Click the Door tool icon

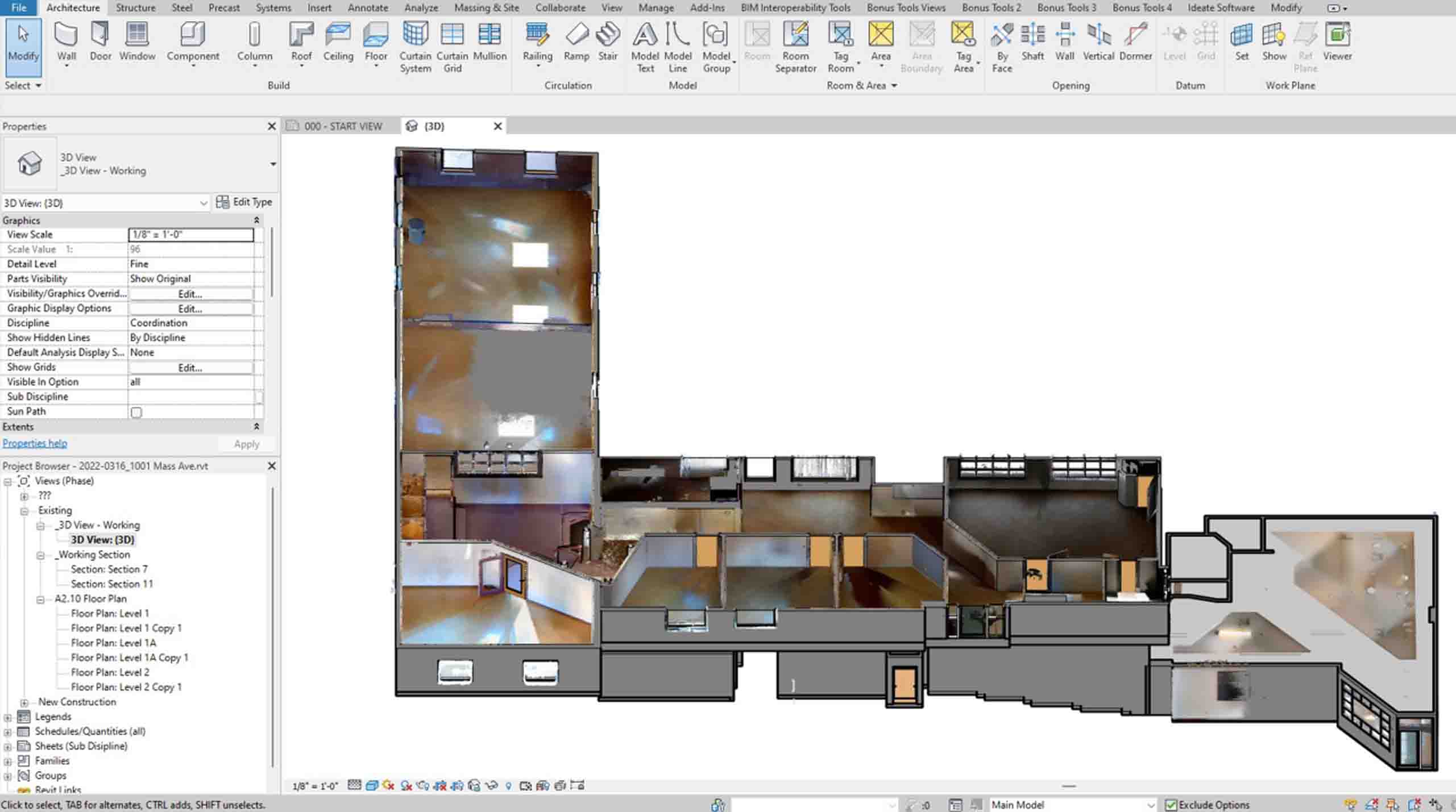tap(100, 34)
